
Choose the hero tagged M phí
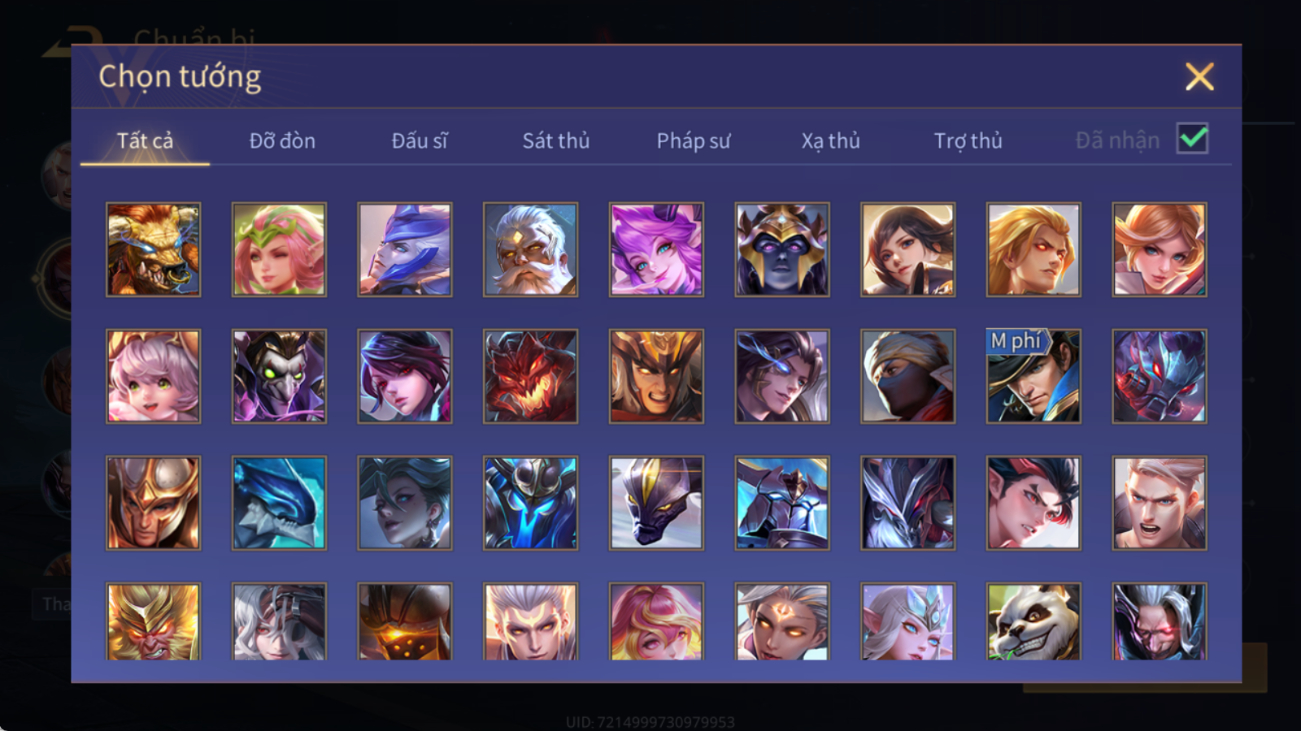pyautogui.click(x=1033, y=376)
